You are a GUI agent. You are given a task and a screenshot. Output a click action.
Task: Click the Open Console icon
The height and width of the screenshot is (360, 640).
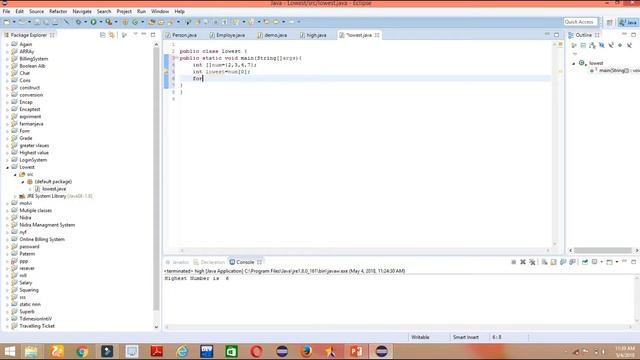tap(609, 262)
